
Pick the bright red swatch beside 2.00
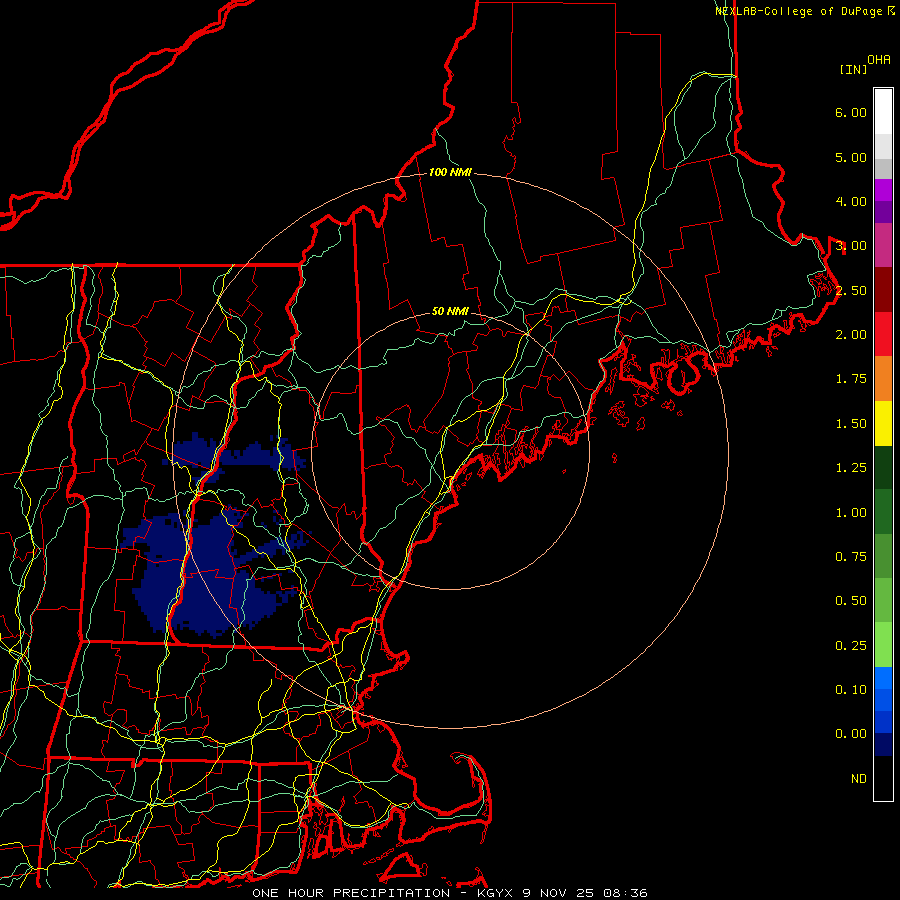[883, 334]
